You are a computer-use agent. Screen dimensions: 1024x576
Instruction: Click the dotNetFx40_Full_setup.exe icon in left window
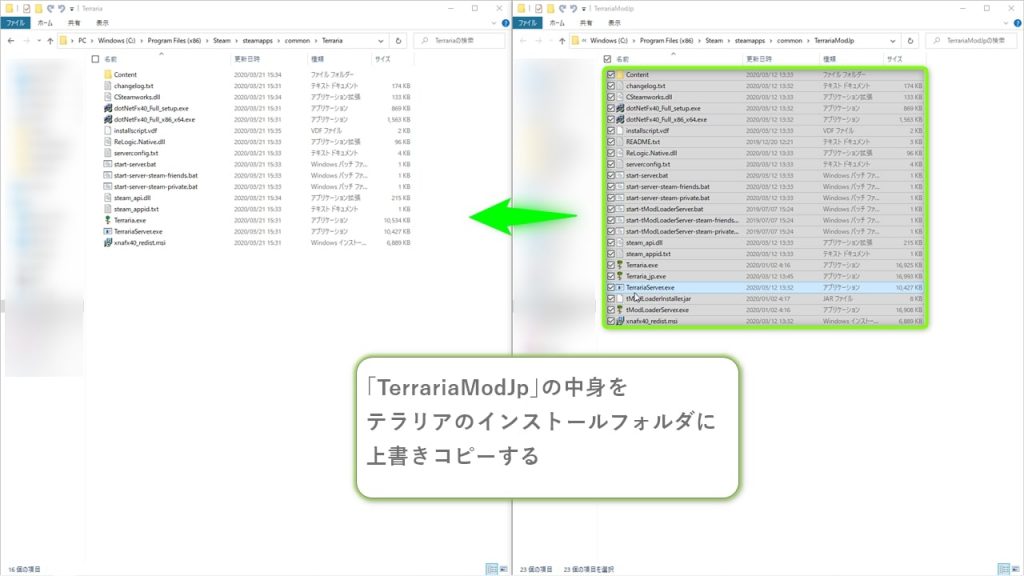pos(107,108)
